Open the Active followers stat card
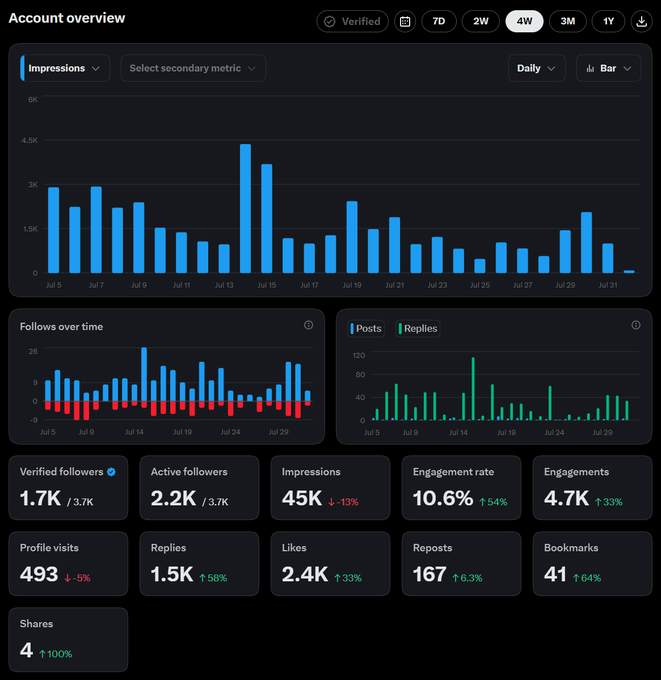The image size is (661, 680). click(200, 487)
